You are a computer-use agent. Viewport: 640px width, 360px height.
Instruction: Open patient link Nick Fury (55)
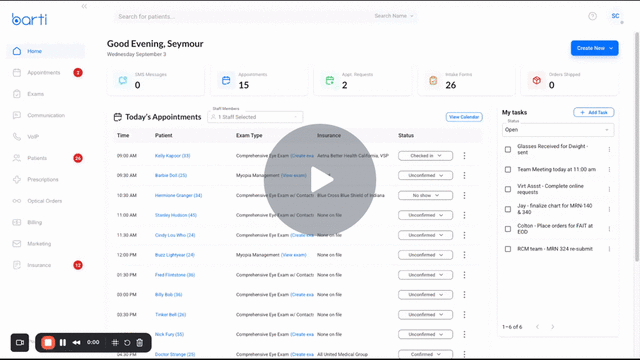point(169,334)
